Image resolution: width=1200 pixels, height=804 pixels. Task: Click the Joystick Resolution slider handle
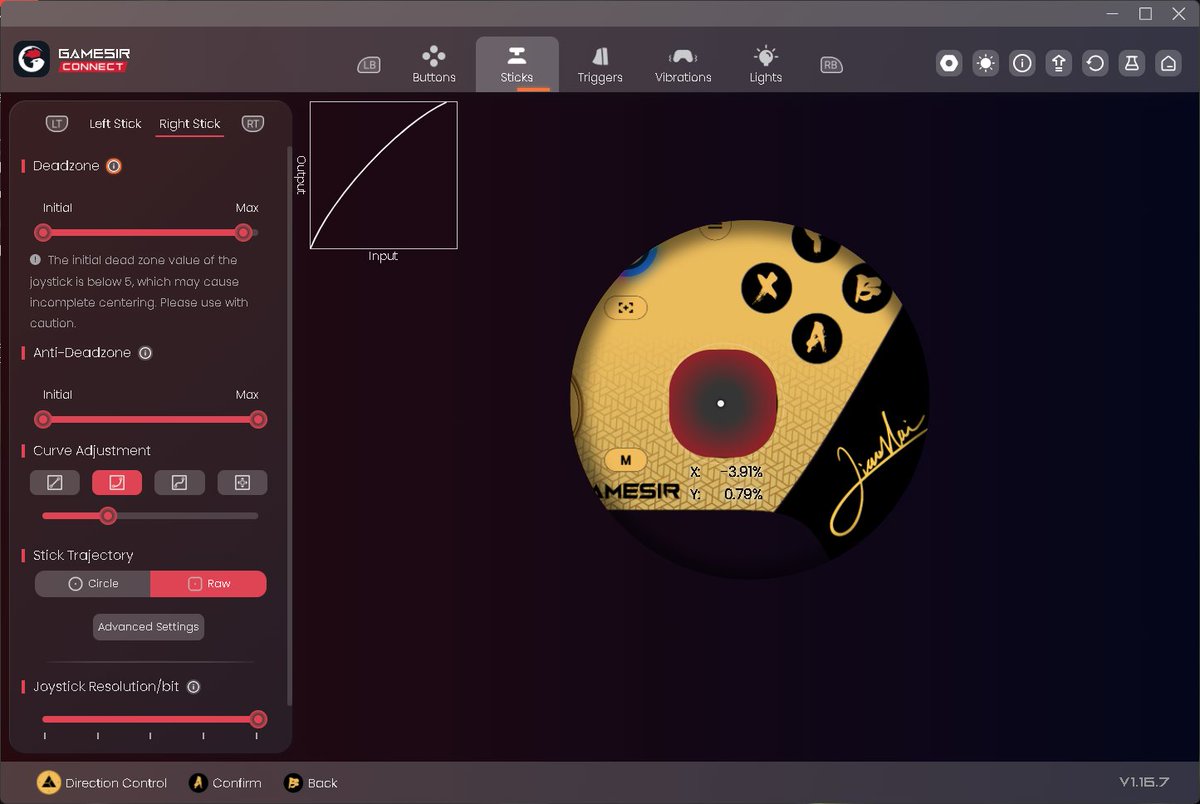(258, 719)
